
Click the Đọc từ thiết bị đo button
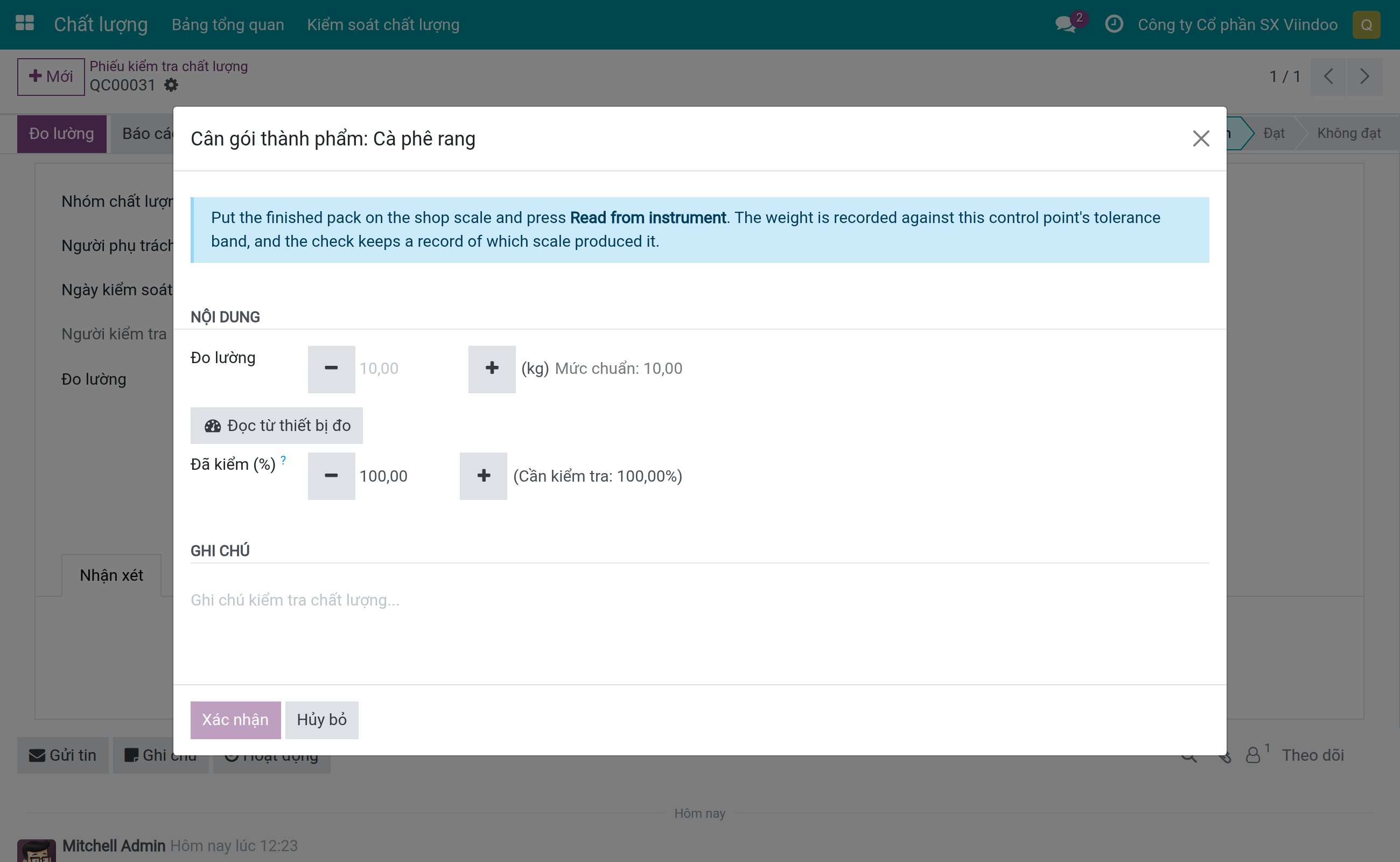pos(276,425)
